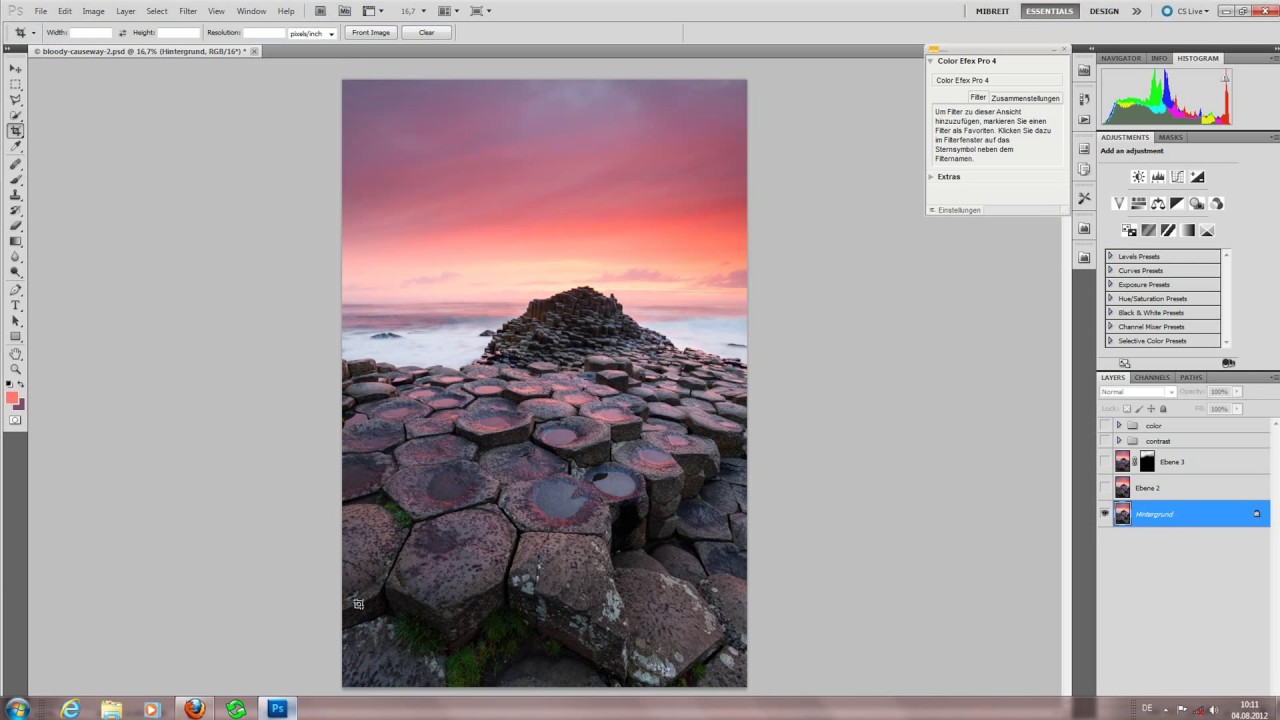Select the Eyedropper tool

(x=15, y=147)
